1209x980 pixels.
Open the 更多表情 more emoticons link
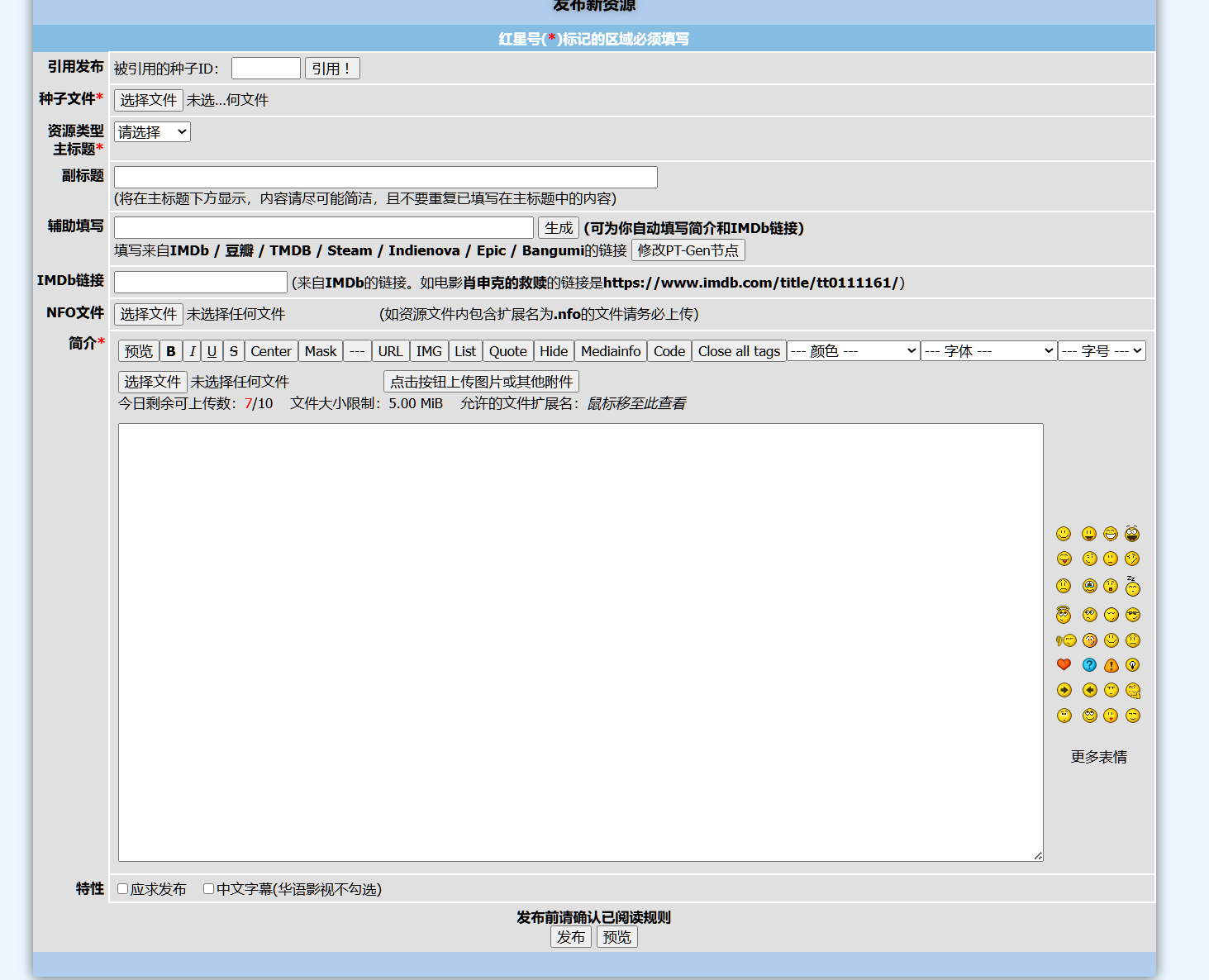[1098, 757]
